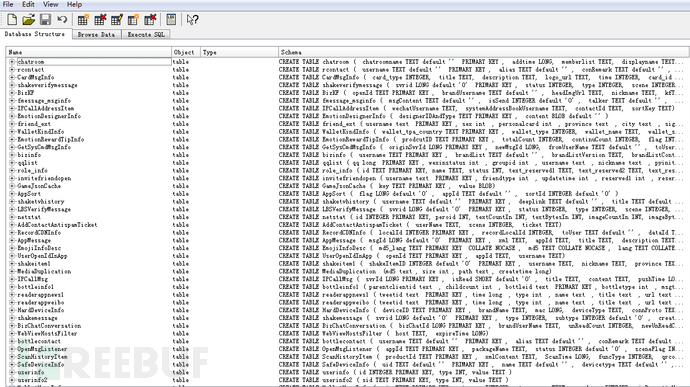Expand the chatroom table node
The width and height of the screenshot is (690, 387).
click(12, 62)
